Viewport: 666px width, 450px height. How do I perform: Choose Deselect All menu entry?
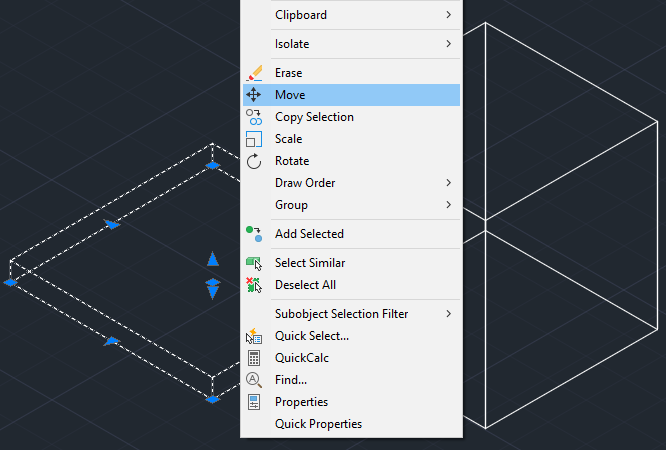[x=351, y=285]
